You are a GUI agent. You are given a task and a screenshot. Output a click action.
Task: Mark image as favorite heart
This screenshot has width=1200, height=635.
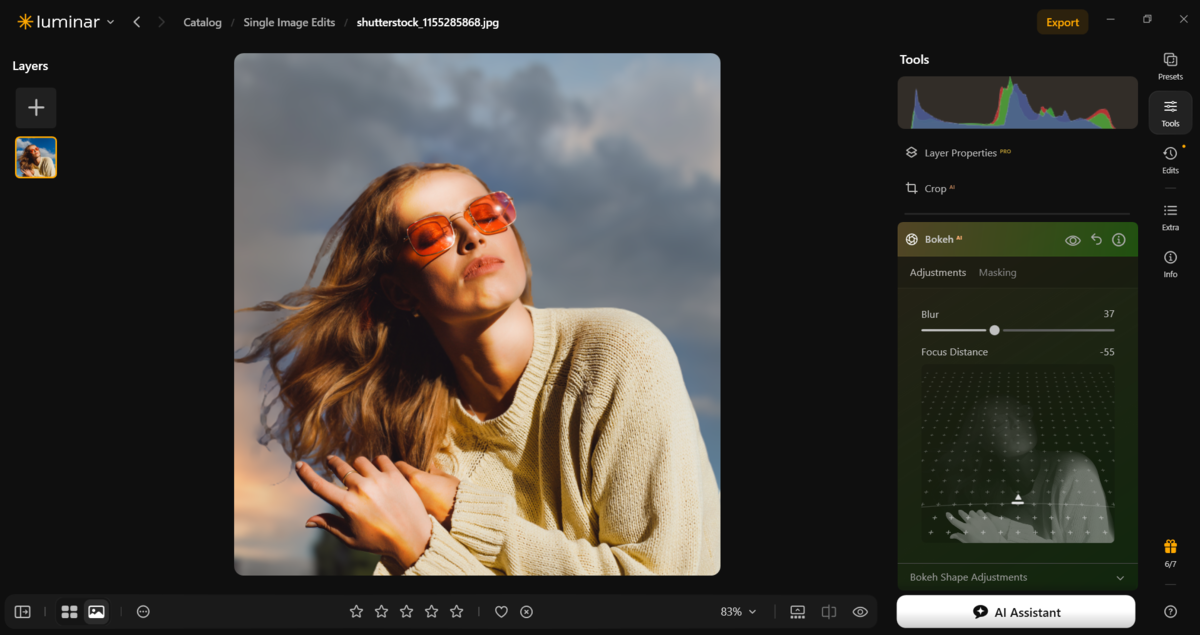pos(502,612)
